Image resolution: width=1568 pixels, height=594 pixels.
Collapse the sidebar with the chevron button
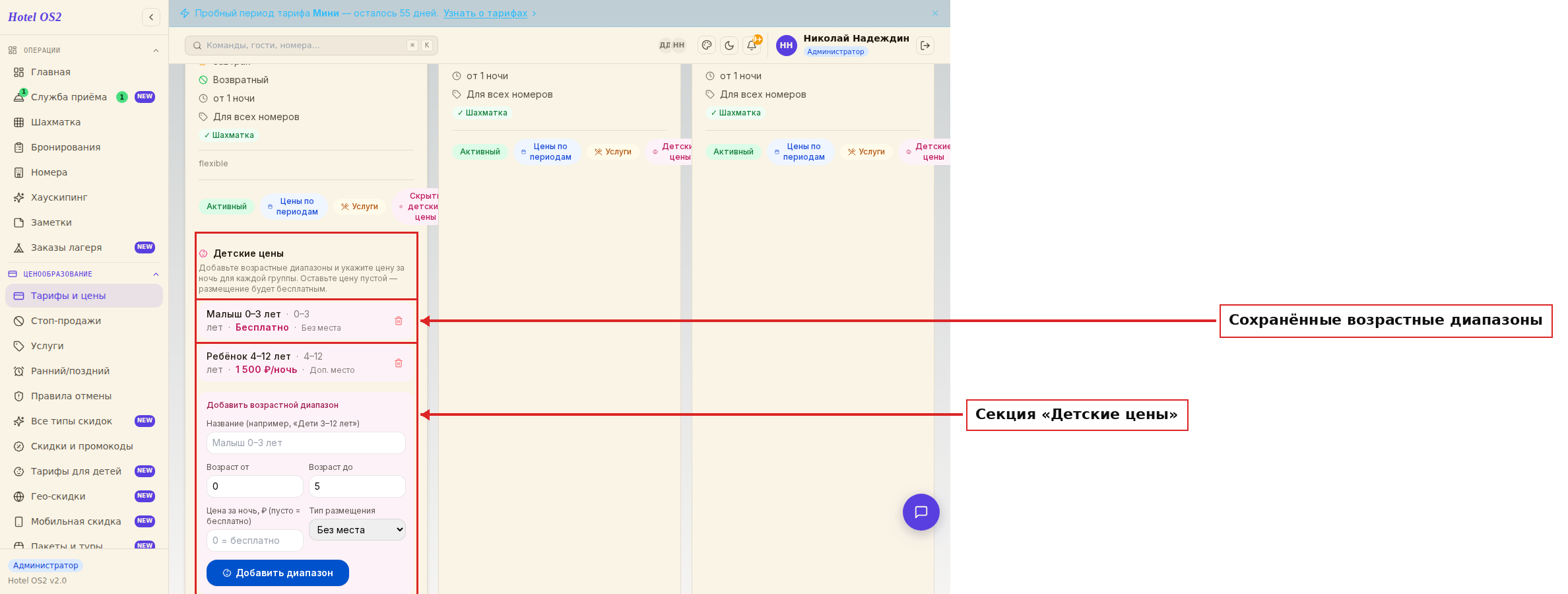[151, 17]
